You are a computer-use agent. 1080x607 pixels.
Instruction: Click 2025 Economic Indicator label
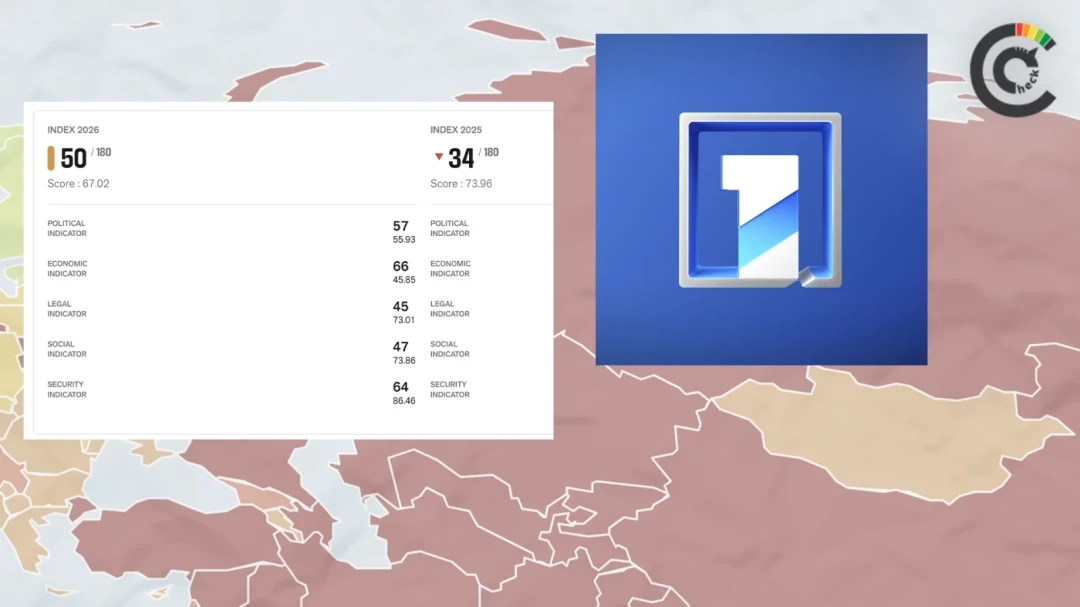(x=450, y=269)
